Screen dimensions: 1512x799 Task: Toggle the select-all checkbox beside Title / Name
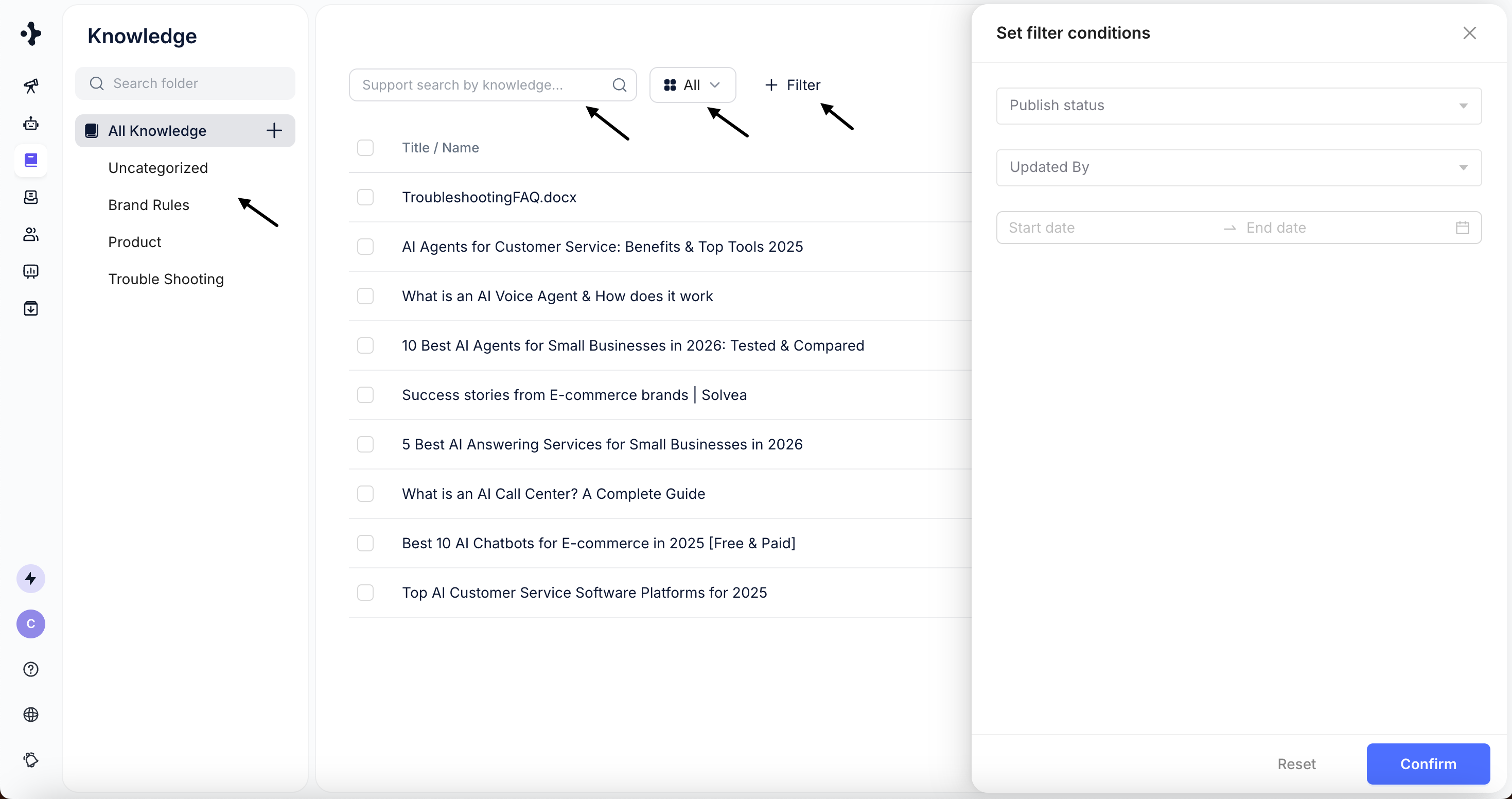tap(365, 148)
